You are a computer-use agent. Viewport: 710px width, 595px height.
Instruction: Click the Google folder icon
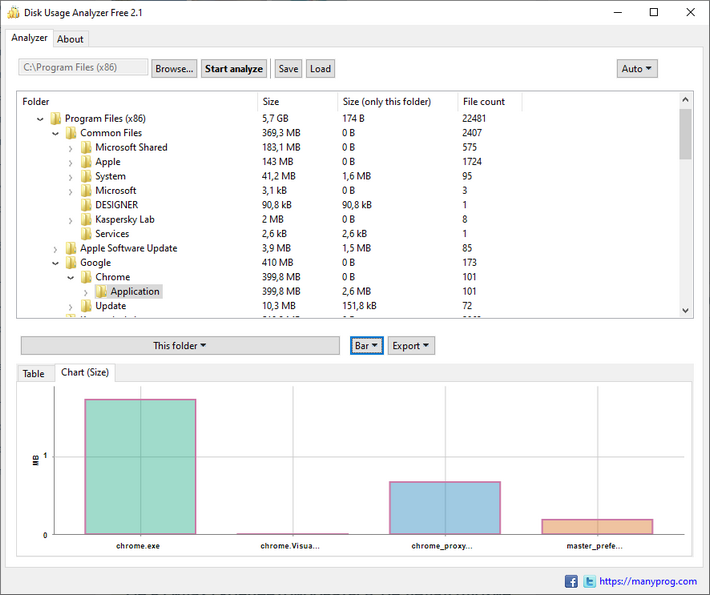71,263
